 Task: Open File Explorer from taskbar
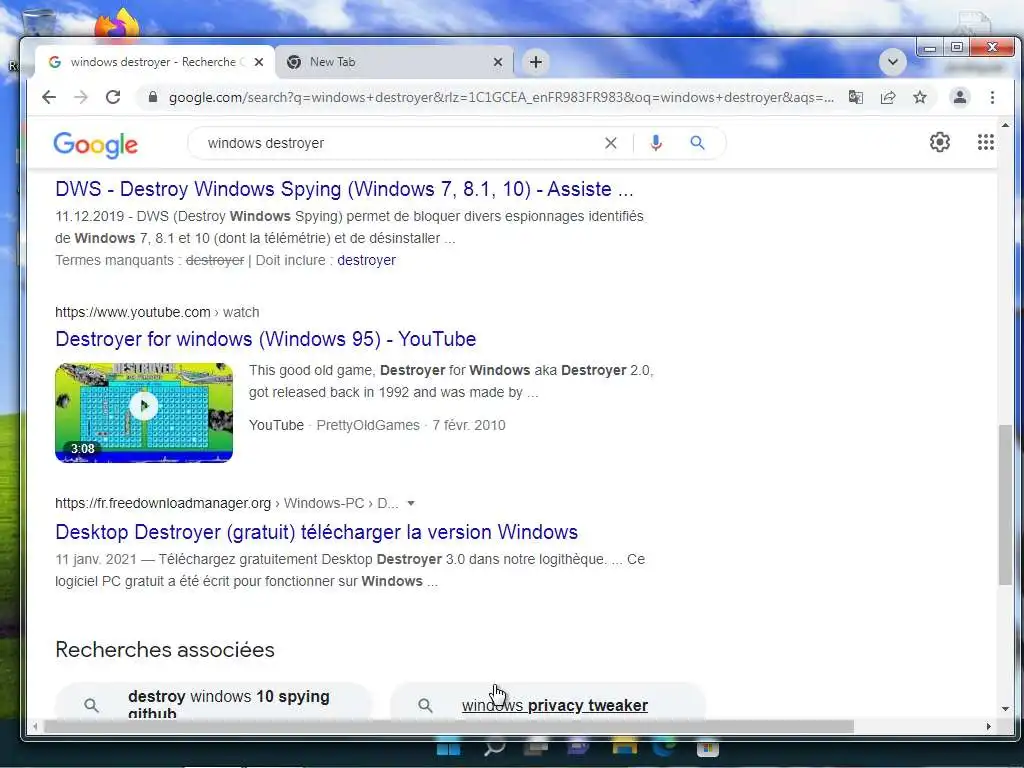624,748
